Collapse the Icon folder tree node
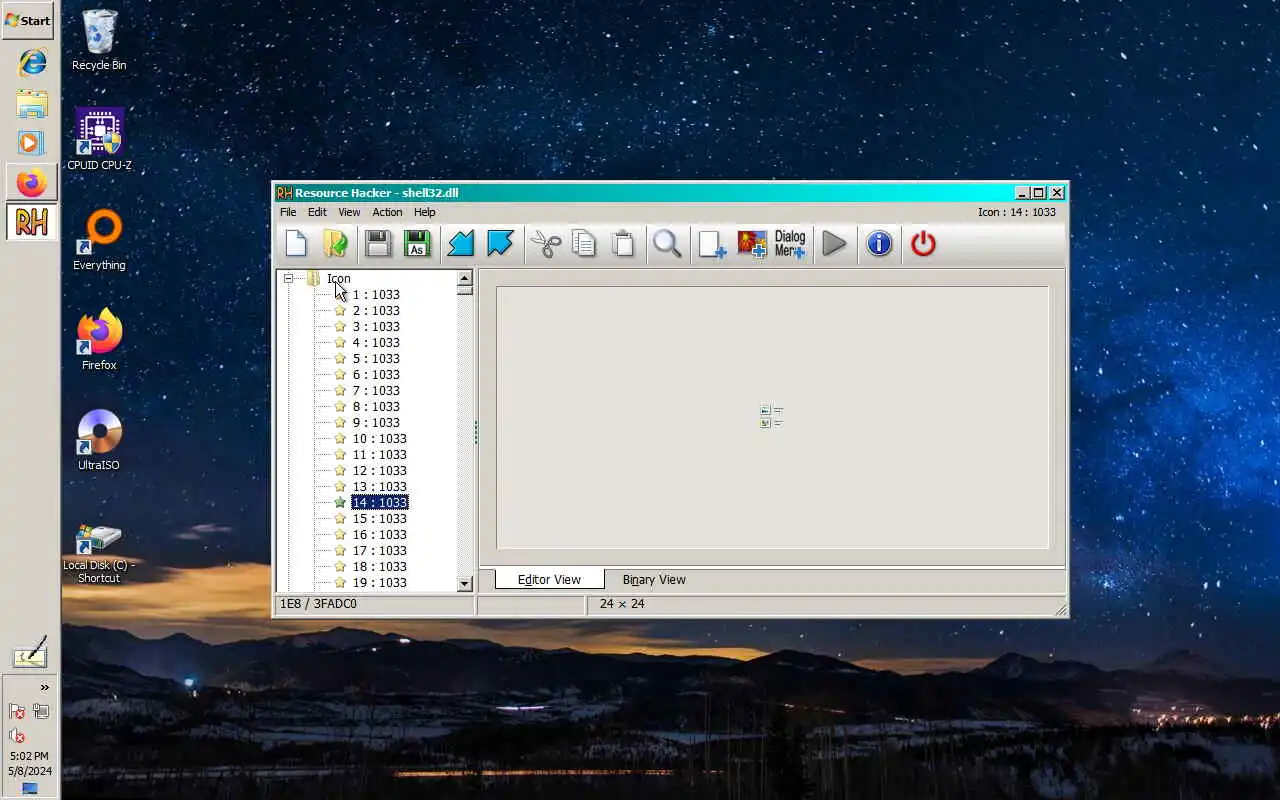 click(288, 279)
